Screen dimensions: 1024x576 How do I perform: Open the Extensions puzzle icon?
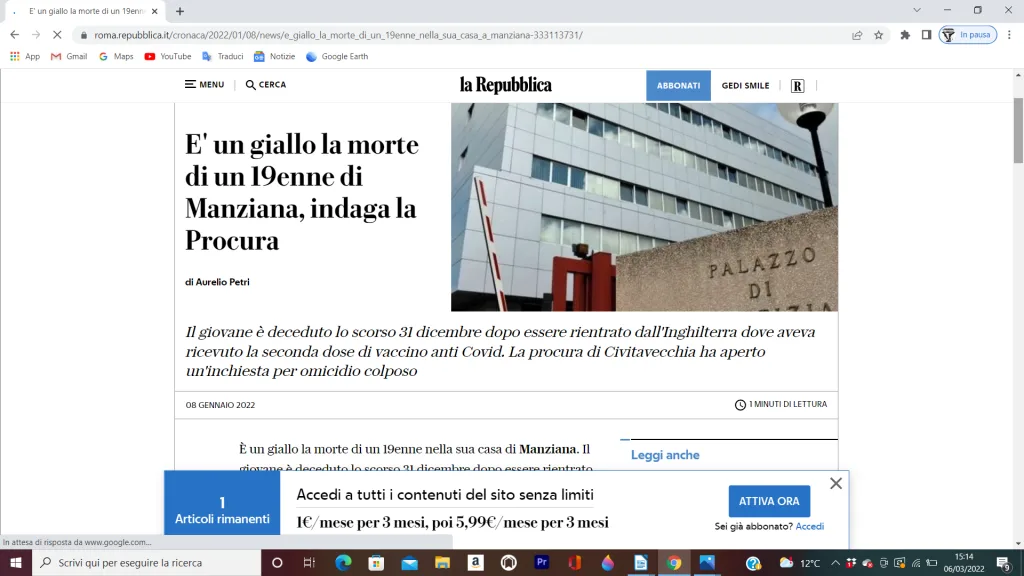coord(905,35)
